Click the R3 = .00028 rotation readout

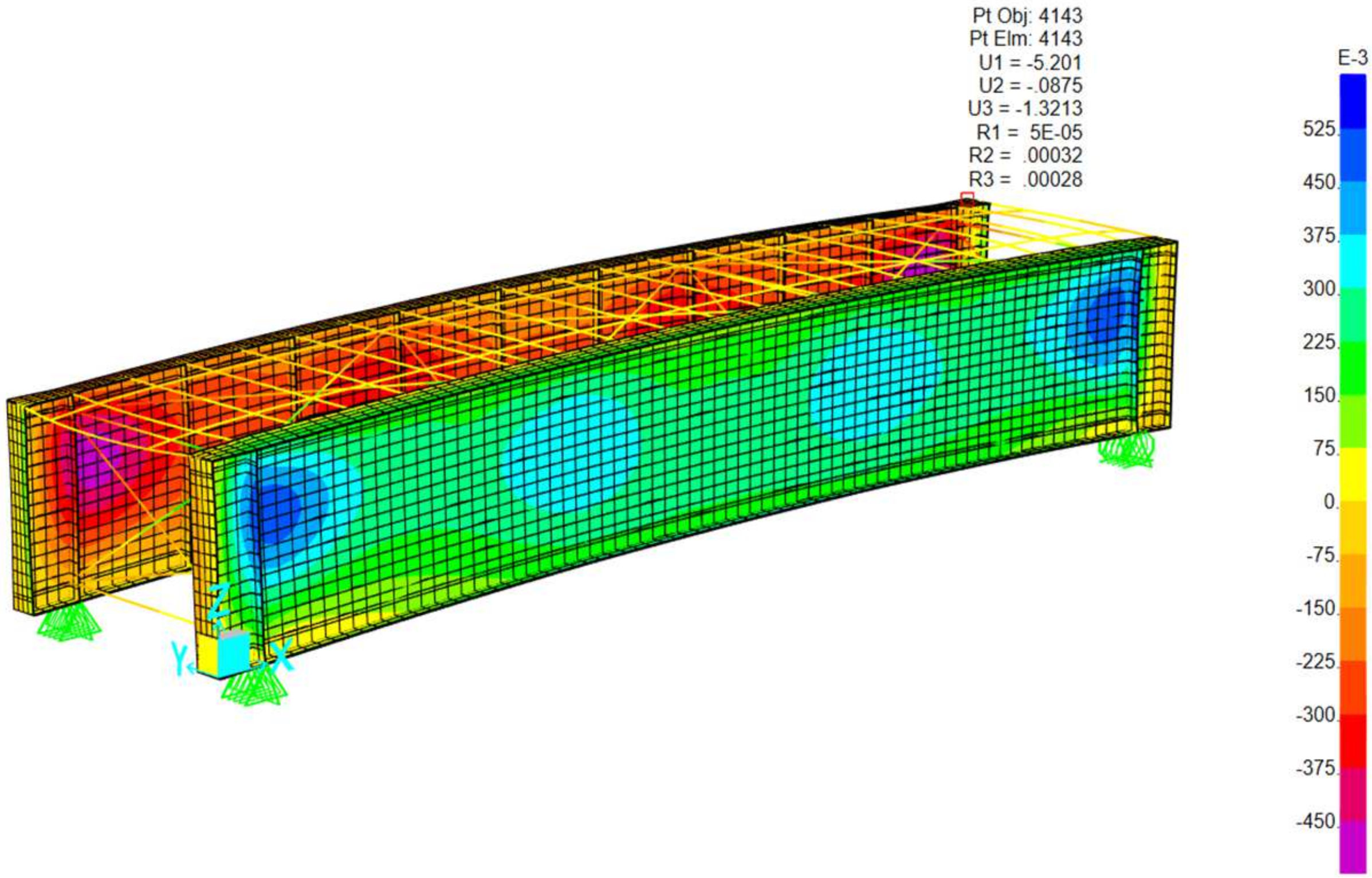tap(1025, 179)
